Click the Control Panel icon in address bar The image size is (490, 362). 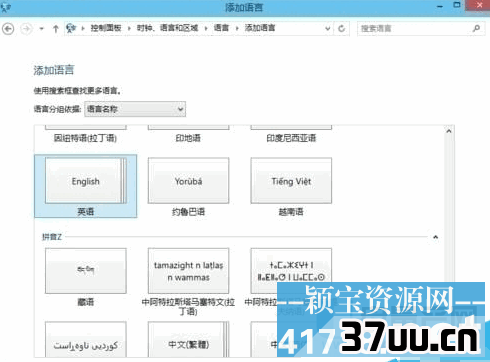click(x=71, y=28)
